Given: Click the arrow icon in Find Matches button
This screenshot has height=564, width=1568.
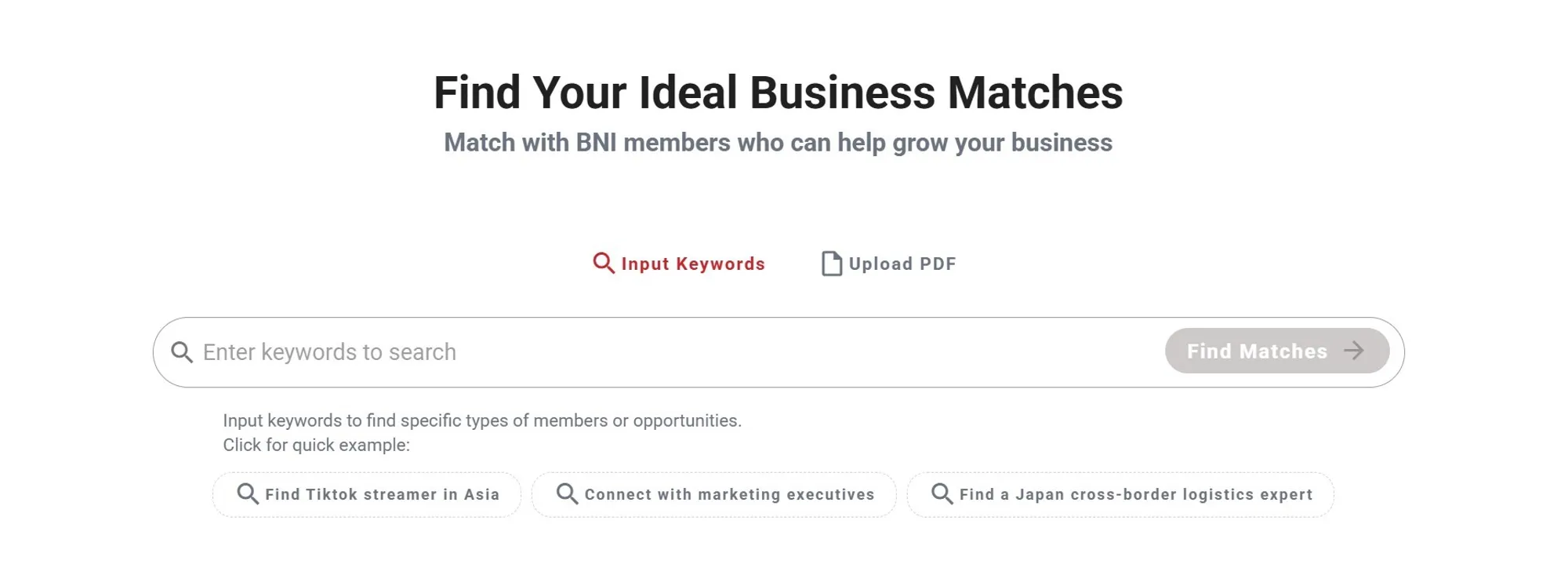Looking at the screenshot, I should (x=1354, y=351).
